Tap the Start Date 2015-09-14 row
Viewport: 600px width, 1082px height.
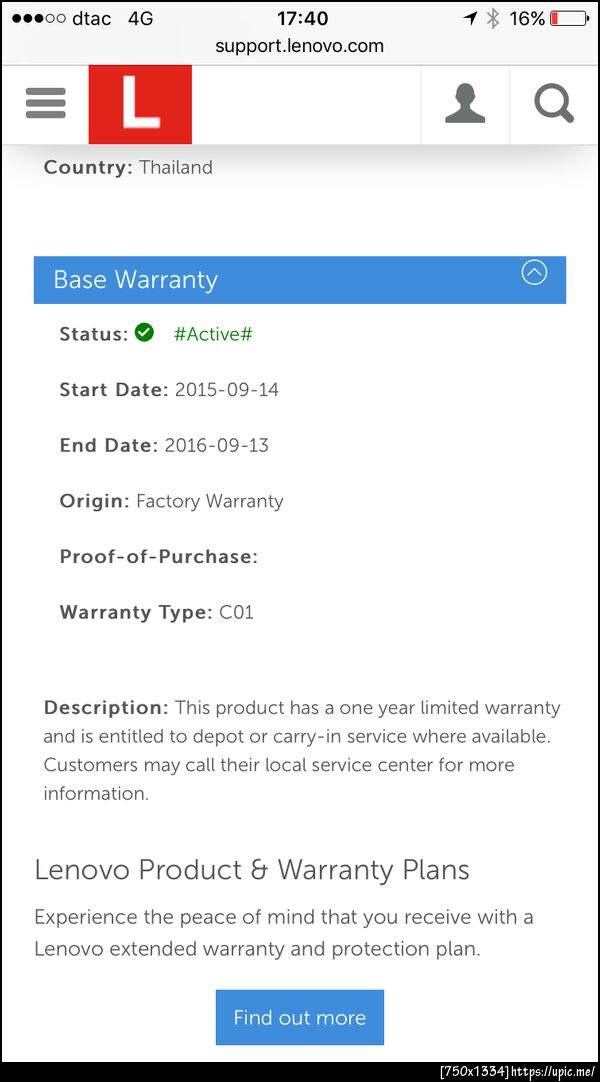[169, 390]
